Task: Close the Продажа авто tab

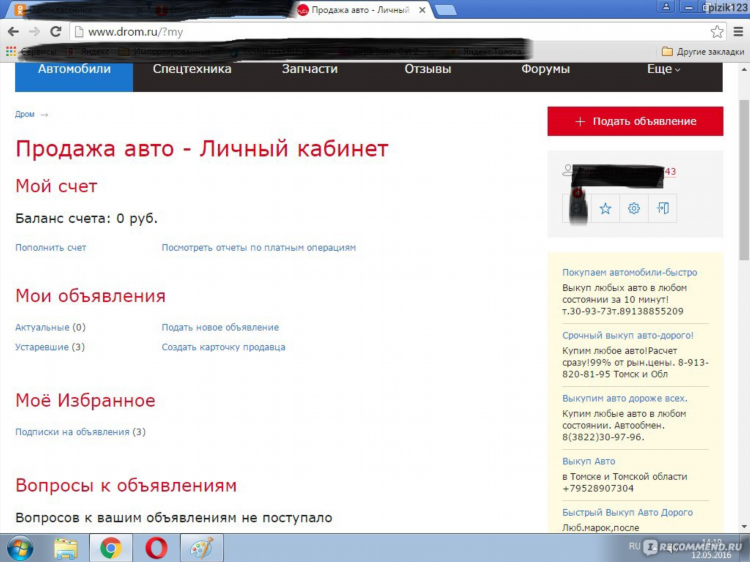Action: click(x=422, y=10)
